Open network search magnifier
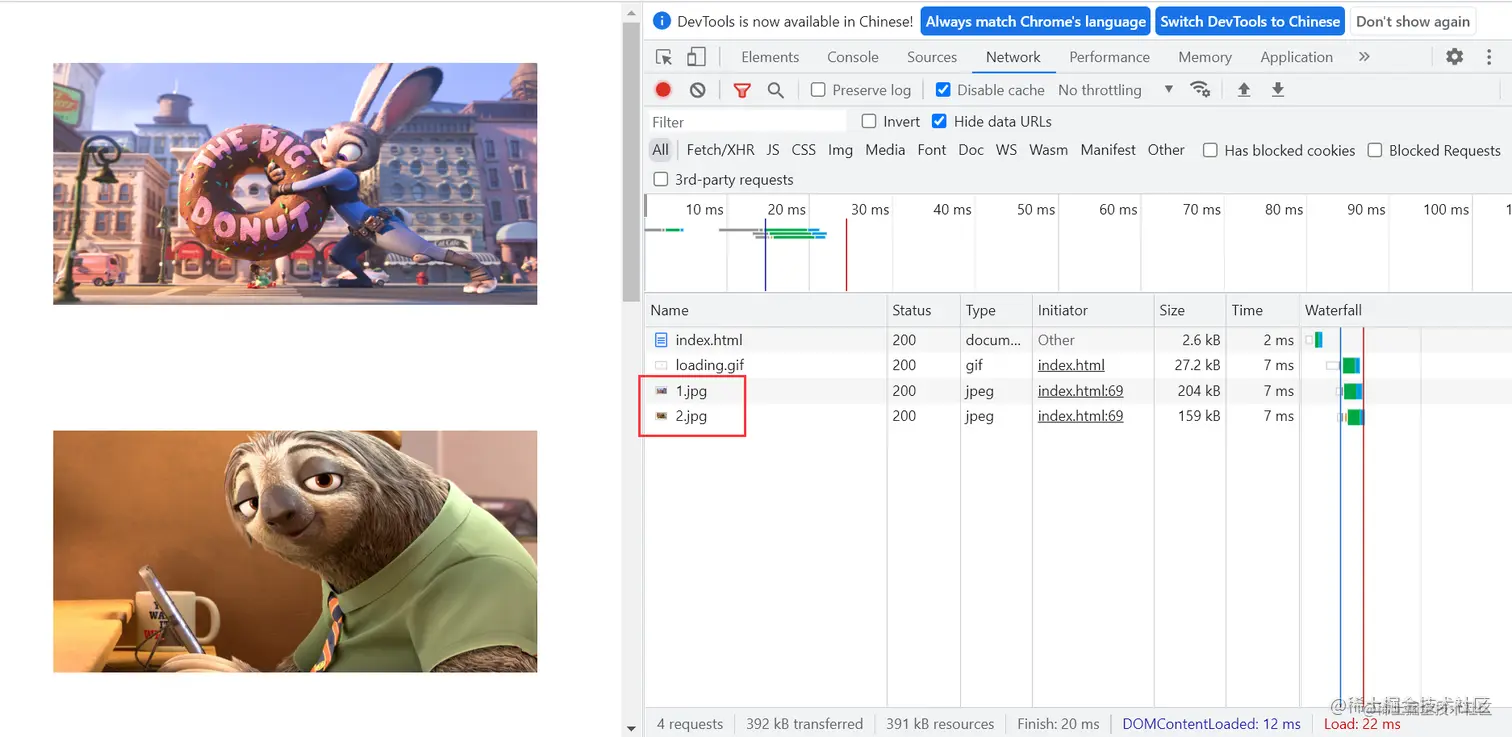The height and width of the screenshot is (737, 1512). 775,90
